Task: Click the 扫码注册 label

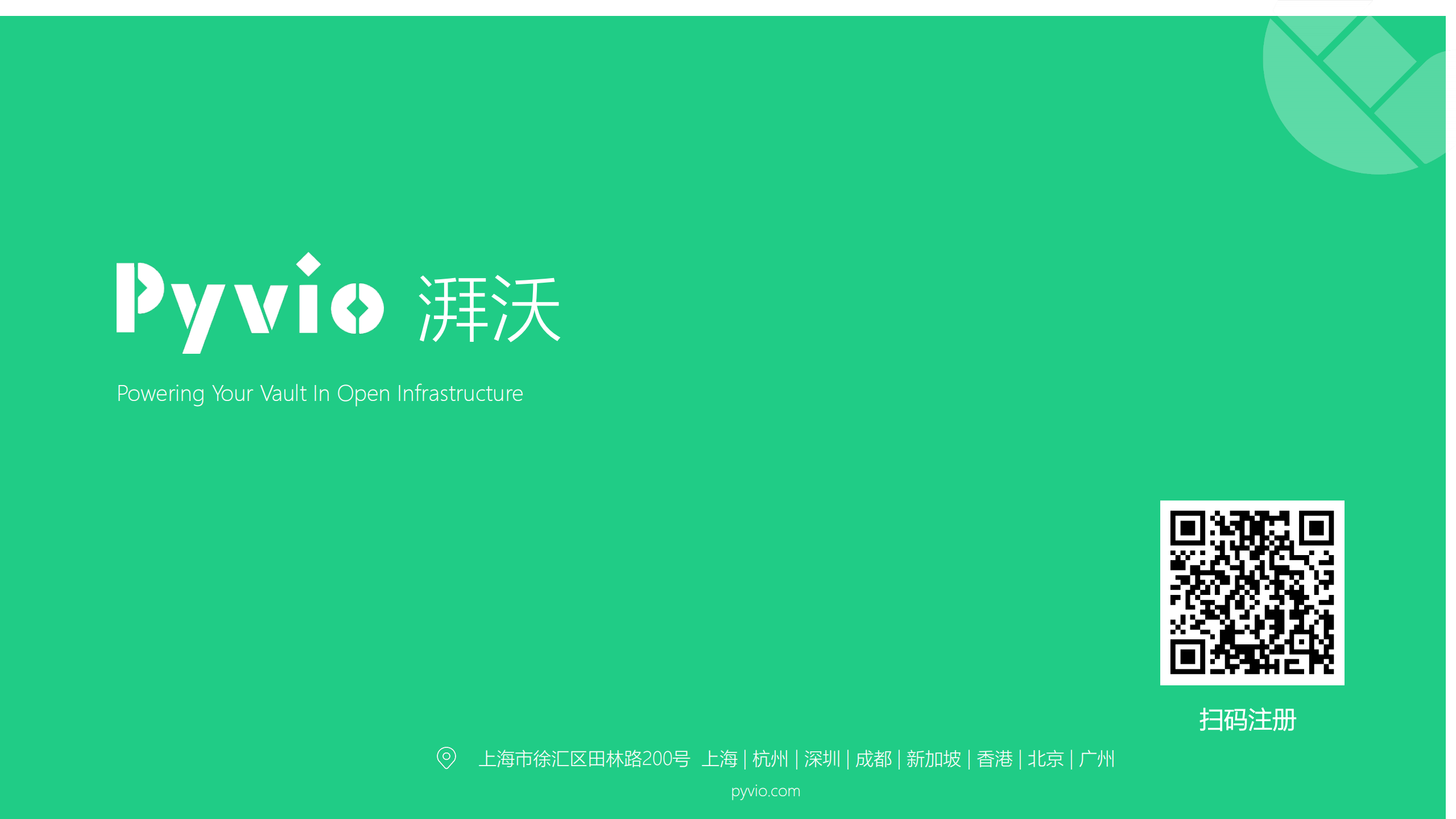Action: 1247,719
